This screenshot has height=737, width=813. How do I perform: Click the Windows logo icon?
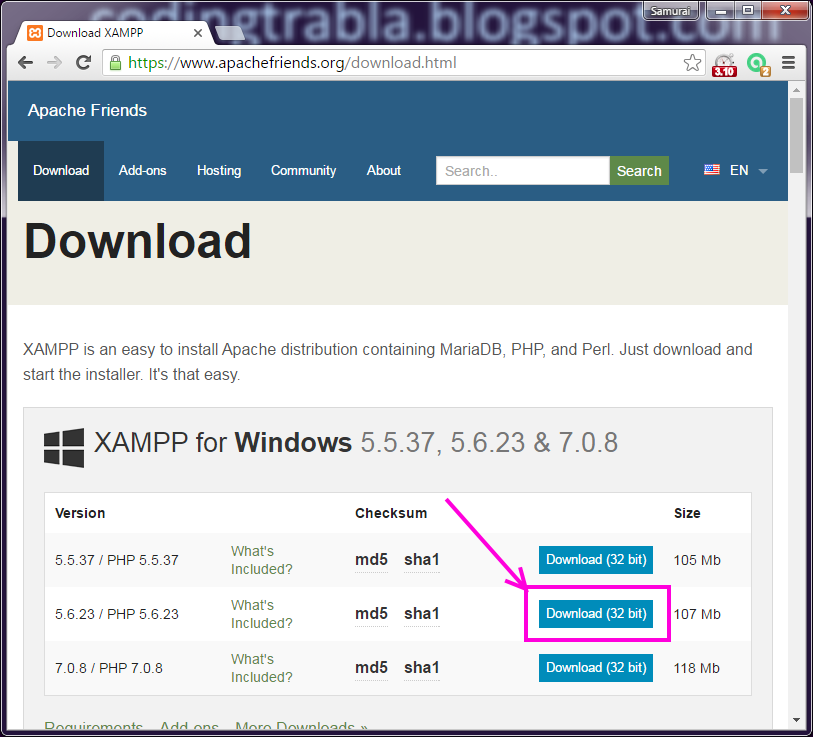[64, 448]
